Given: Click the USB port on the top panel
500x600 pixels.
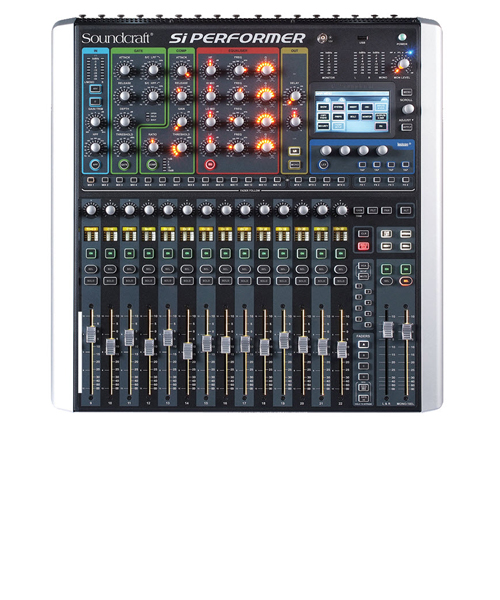Looking at the screenshot, I should [362, 38].
